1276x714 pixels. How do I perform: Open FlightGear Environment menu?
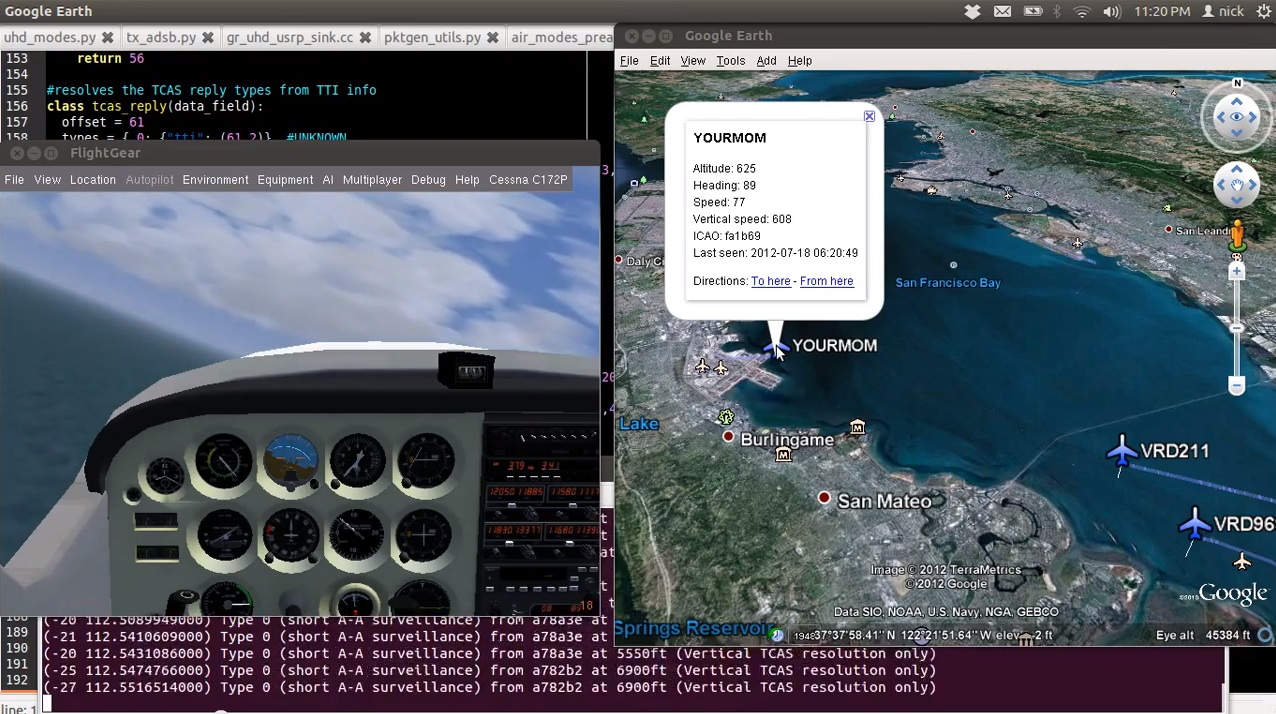click(215, 180)
